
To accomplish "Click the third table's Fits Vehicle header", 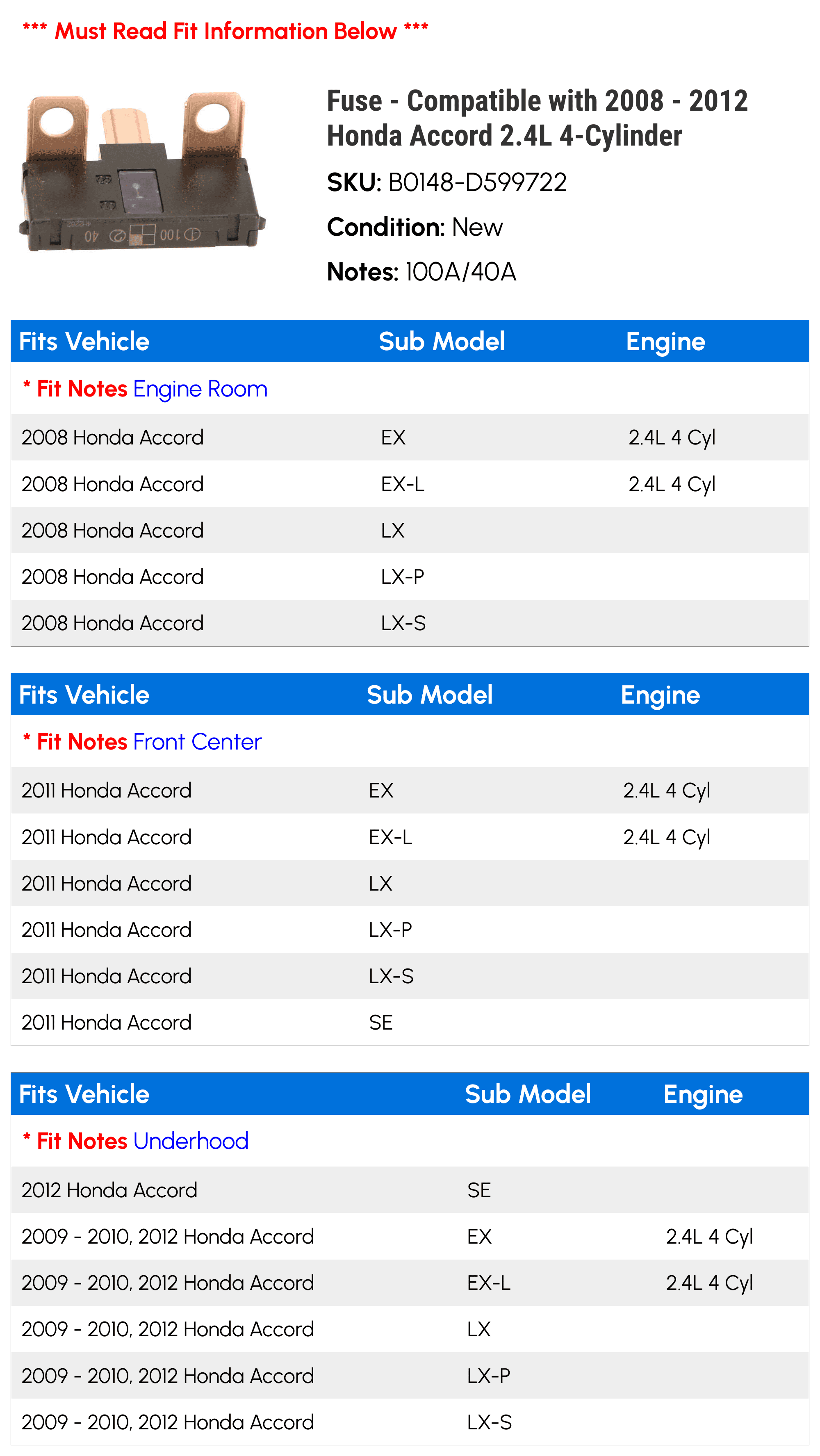I will [84, 1094].
